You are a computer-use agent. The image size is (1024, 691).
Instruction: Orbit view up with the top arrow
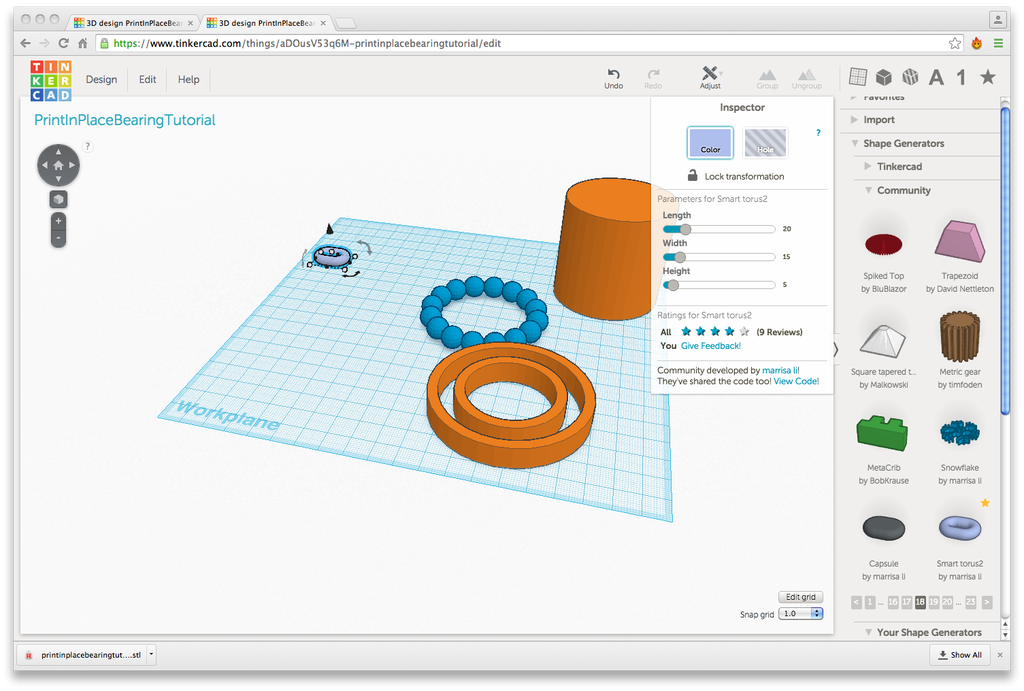pos(58,152)
